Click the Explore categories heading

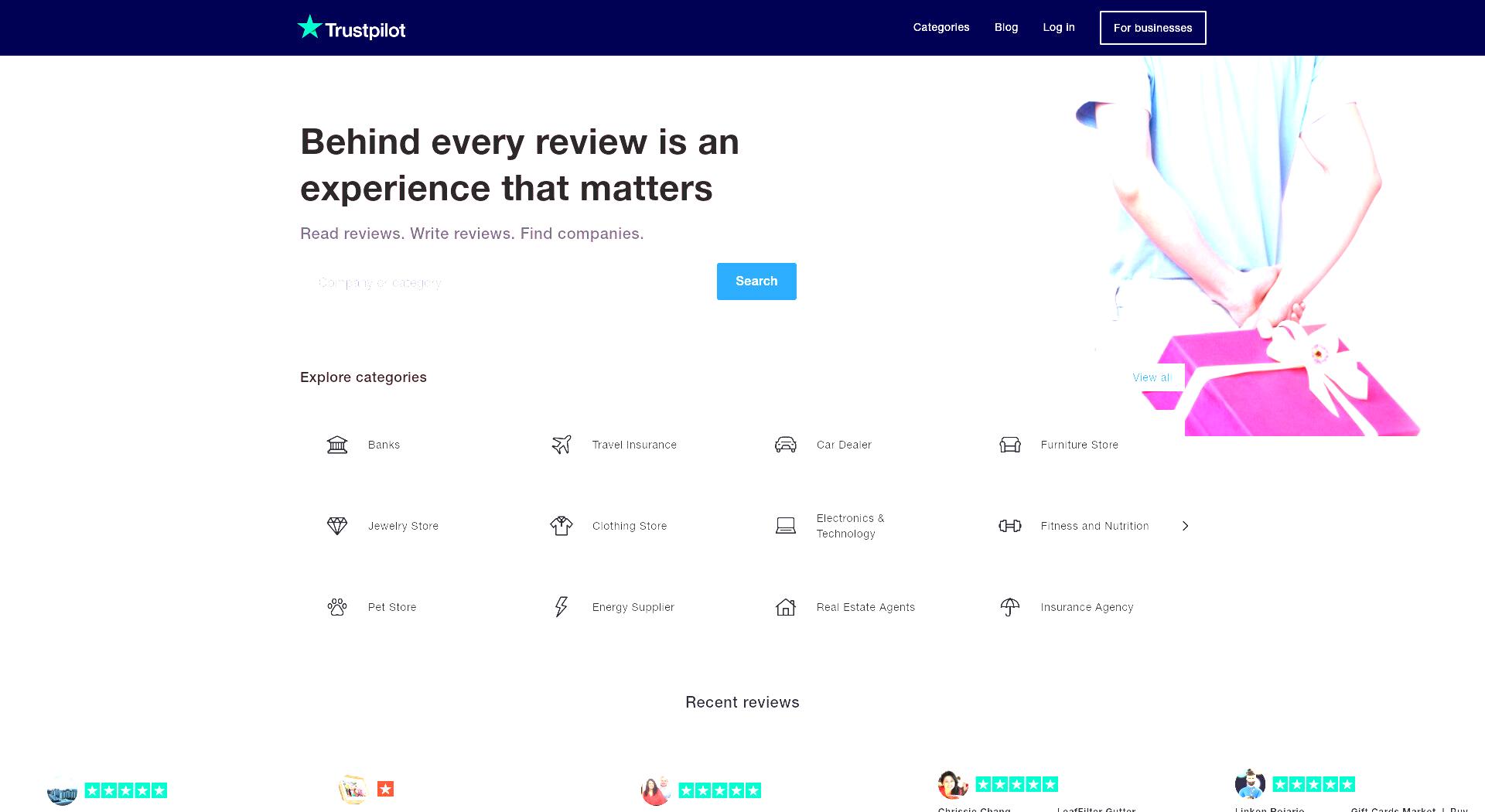[364, 377]
